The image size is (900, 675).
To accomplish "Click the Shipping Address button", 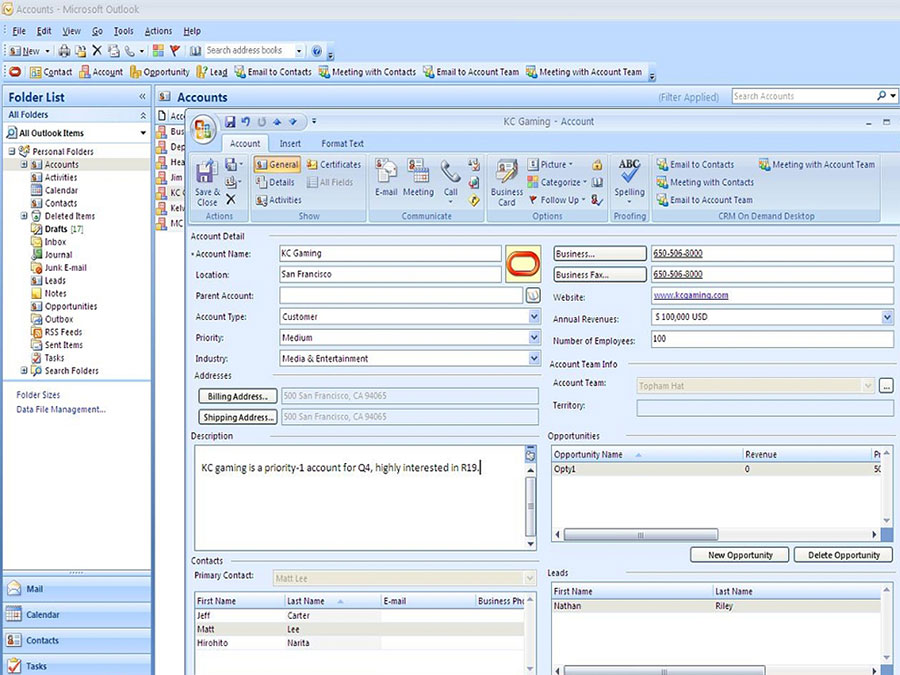I will click(238, 417).
